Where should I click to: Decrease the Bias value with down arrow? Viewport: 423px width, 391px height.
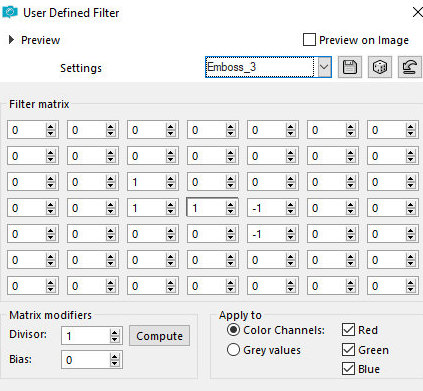point(115,363)
